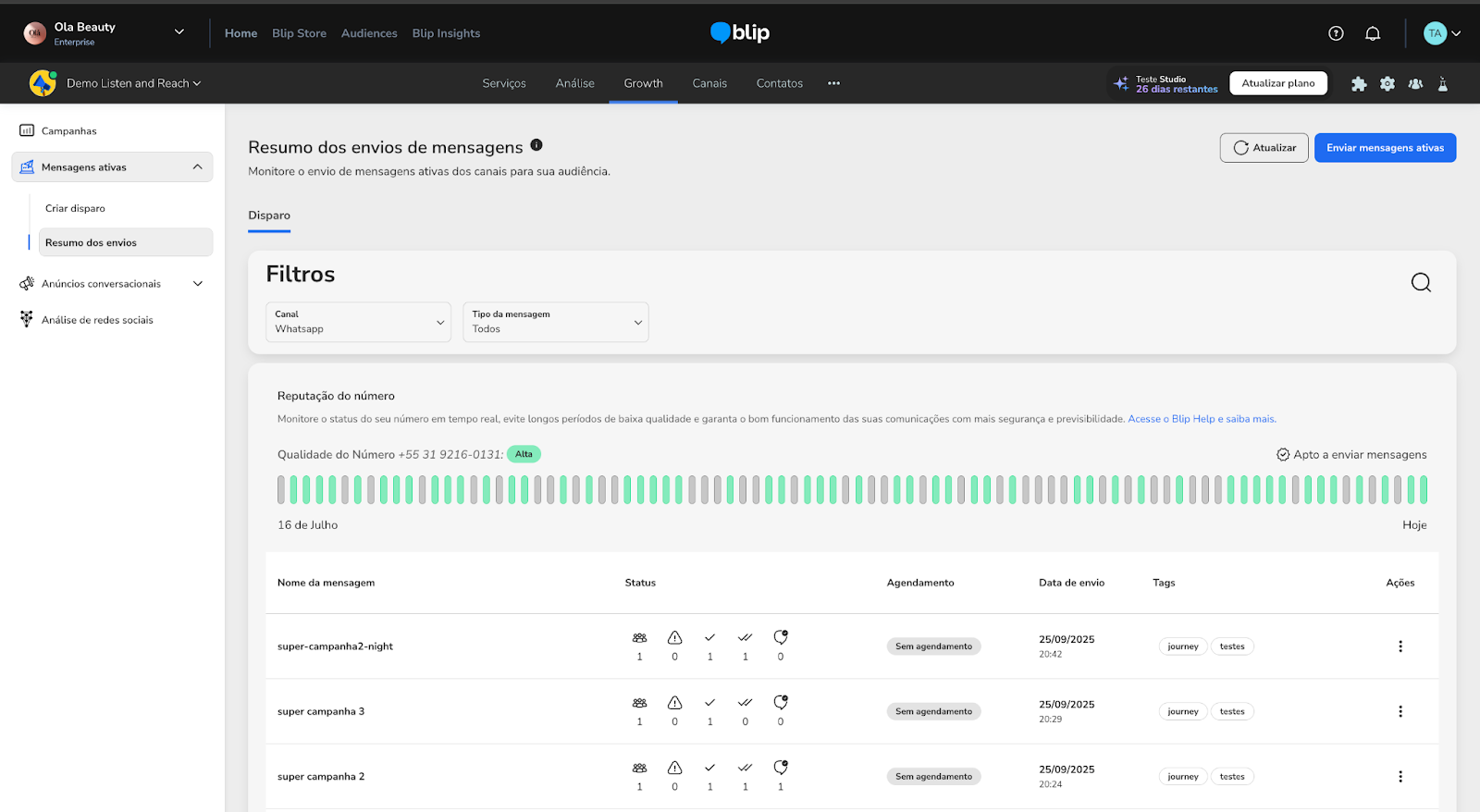Open the Demo Listen and Reach selector
The height and width of the screenshot is (812, 1480).
click(x=132, y=83)
